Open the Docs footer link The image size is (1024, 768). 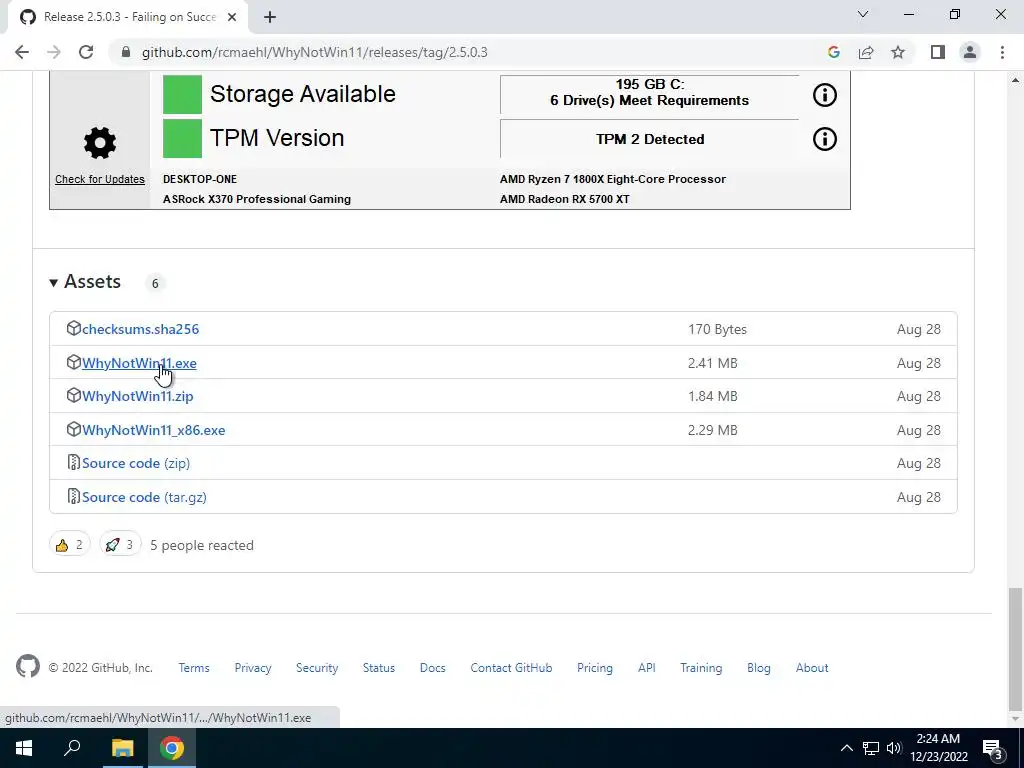tap(432, 668)
